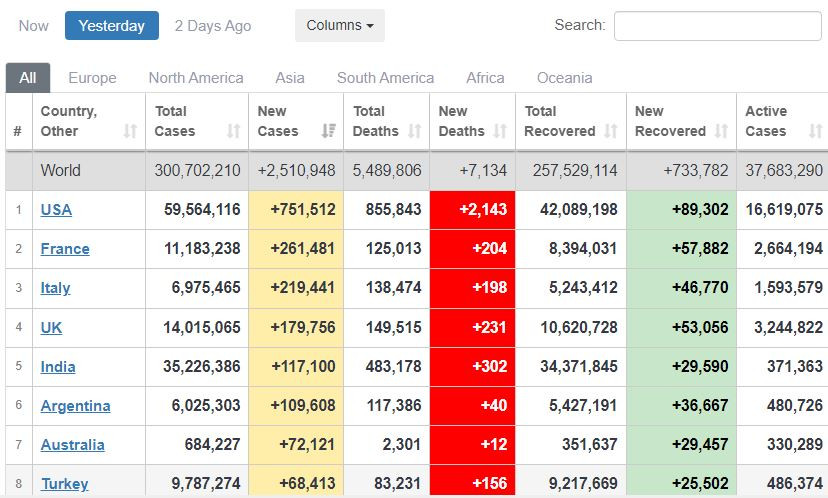Select World total recovered 257,529,114
The image size is (828, 498).
pyautogui.click(x=575, y=170)
